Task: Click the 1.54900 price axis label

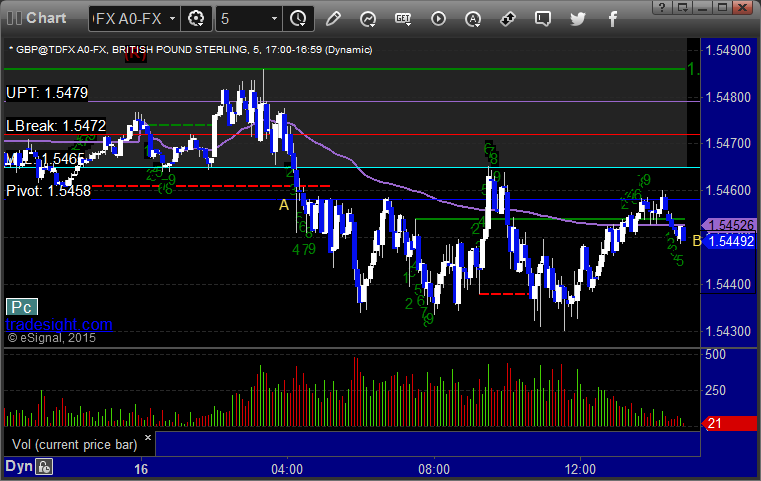Action: (728, 50)
